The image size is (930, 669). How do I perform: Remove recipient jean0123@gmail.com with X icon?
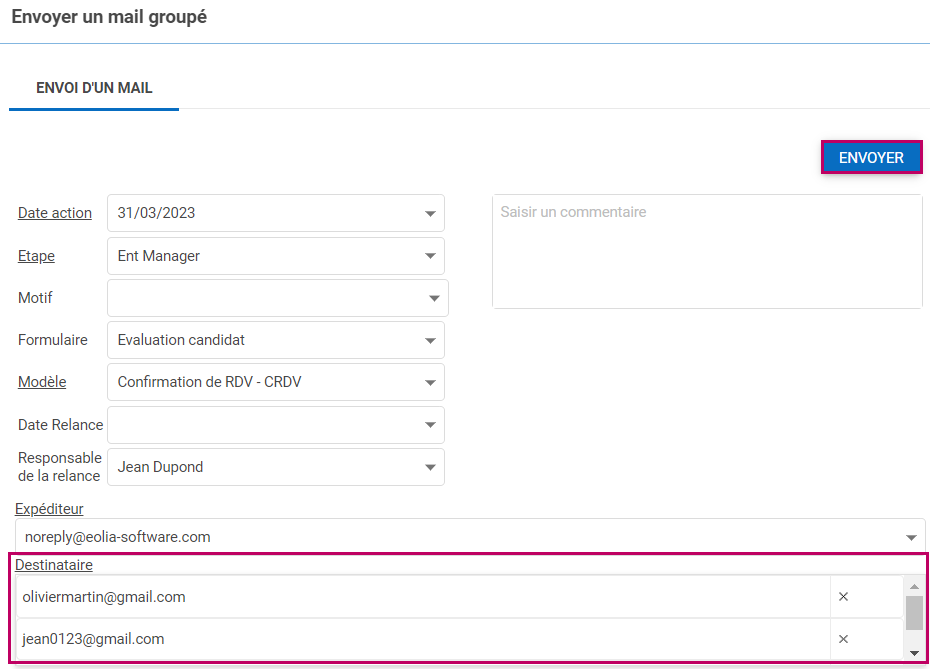coord(843,639)
